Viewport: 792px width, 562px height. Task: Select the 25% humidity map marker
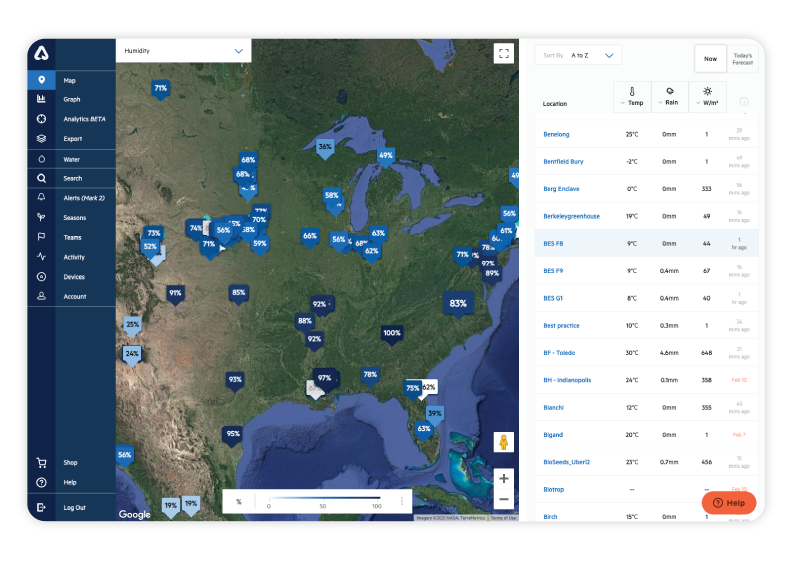coord(132,325)
